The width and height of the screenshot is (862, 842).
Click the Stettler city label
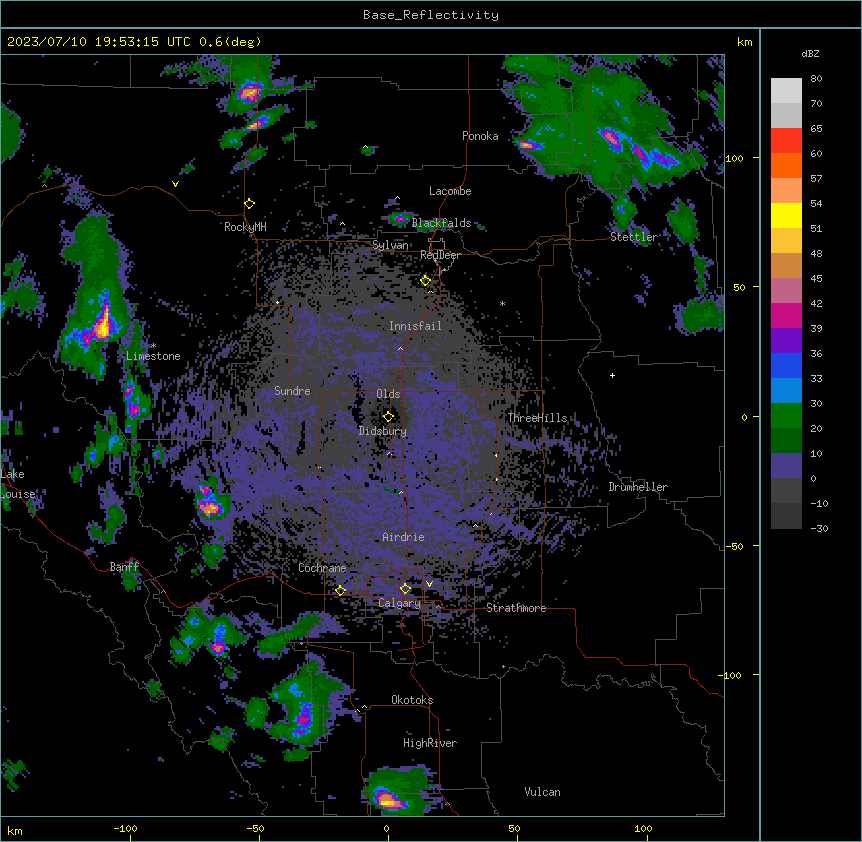pos(634,237)
